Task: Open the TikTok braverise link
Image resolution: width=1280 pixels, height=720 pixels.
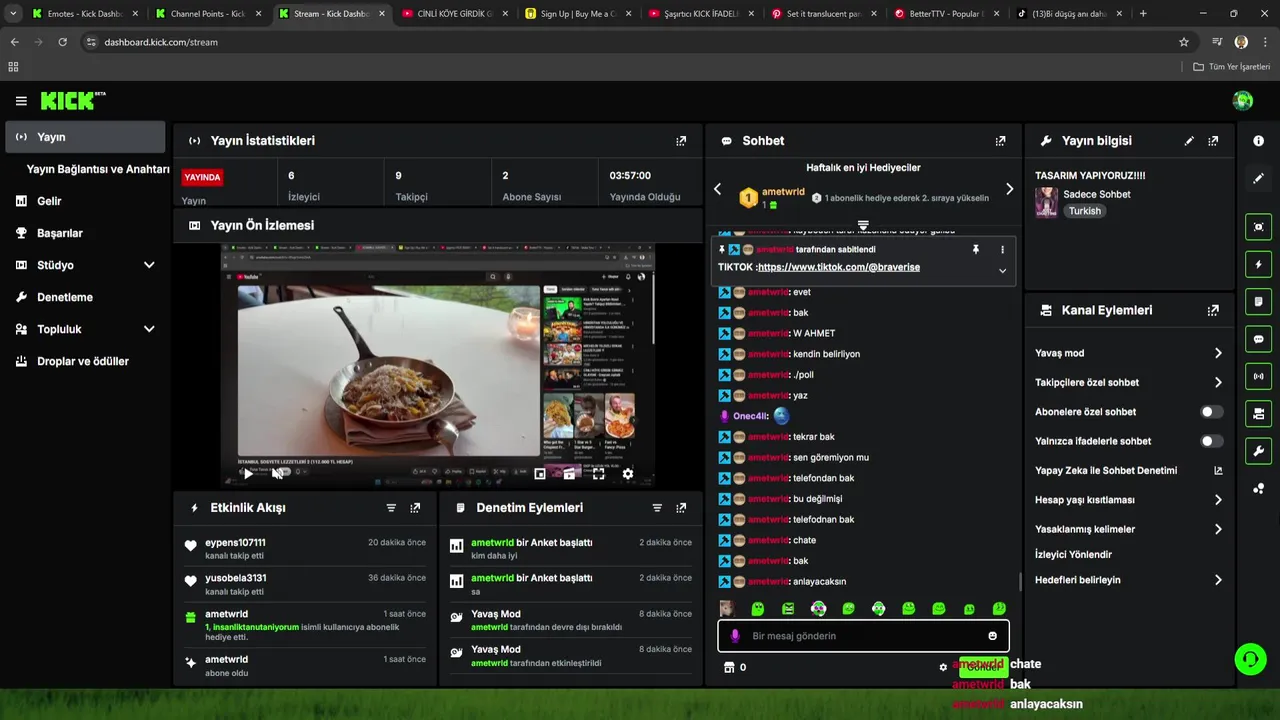Action: tap(838, 267)
